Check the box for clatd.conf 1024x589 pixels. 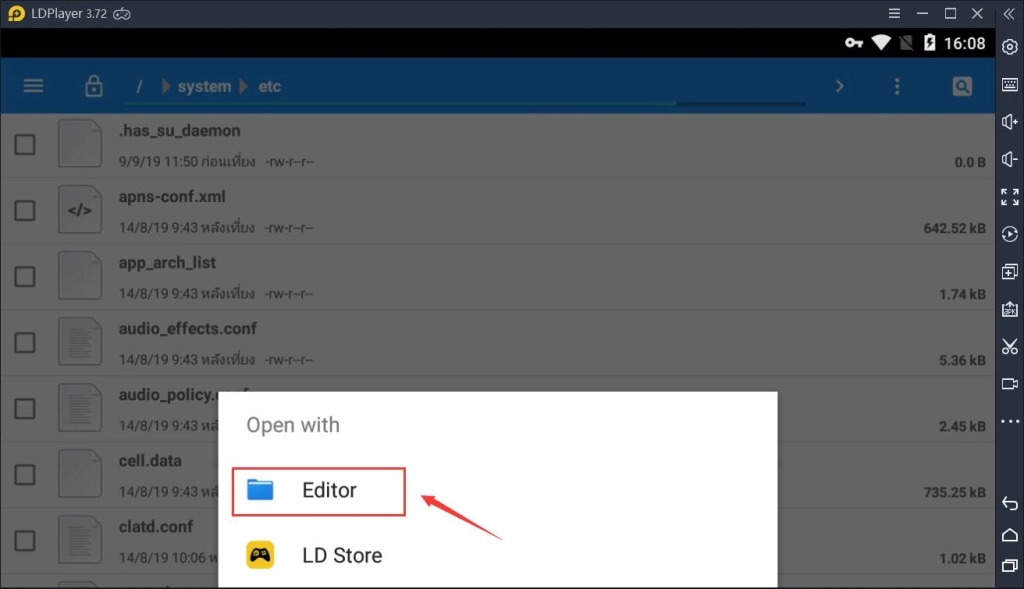click(x=25, y=540)
